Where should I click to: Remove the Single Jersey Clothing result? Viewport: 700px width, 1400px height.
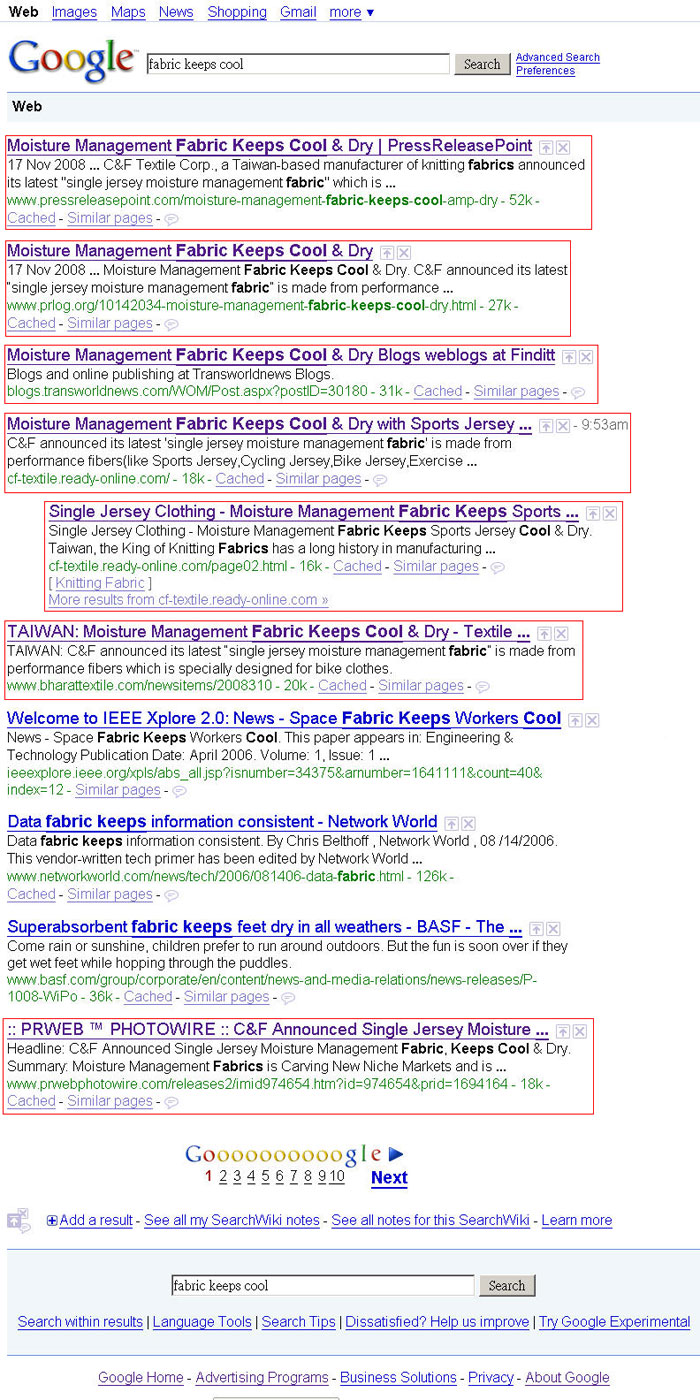[610, 513]
